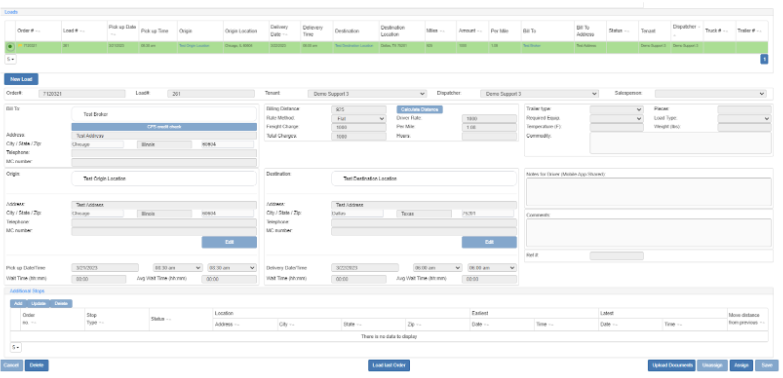Screen dimensions: 783x378
Task: Click the Cancel button
Action: point(12,366)
